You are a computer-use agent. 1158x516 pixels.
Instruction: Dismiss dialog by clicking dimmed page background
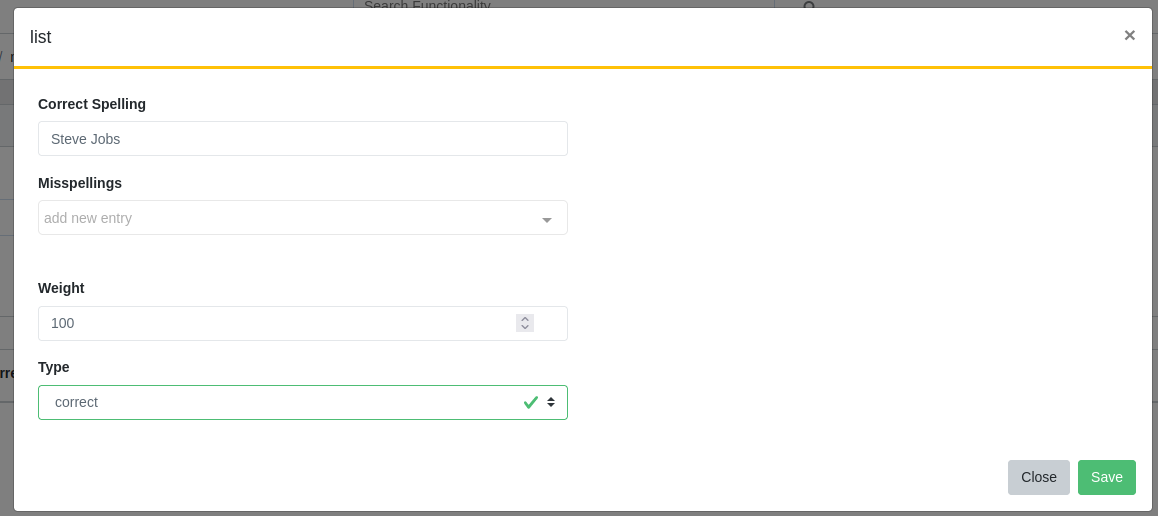pos(6,258)
